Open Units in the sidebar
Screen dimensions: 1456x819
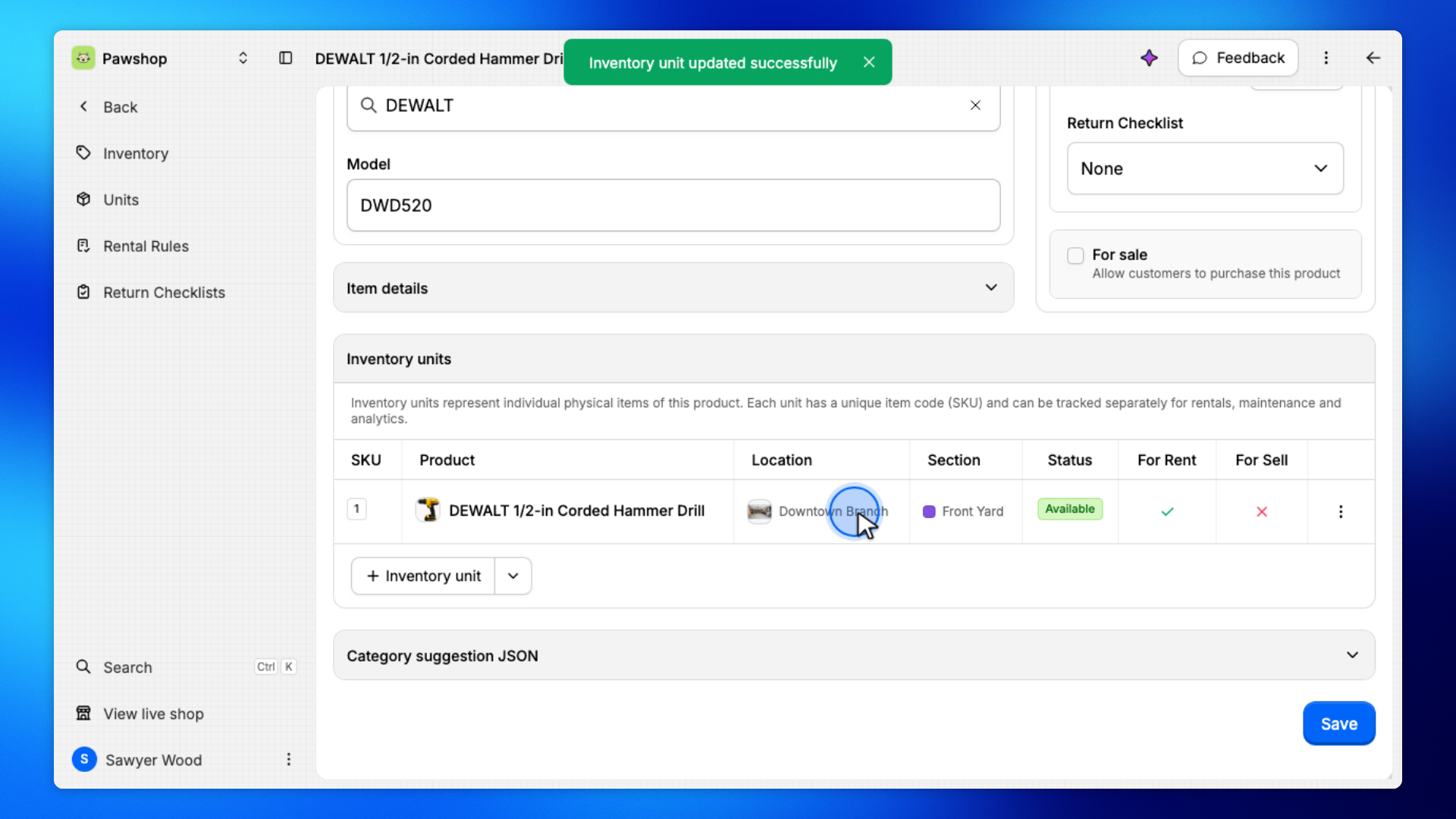(121, 199)
